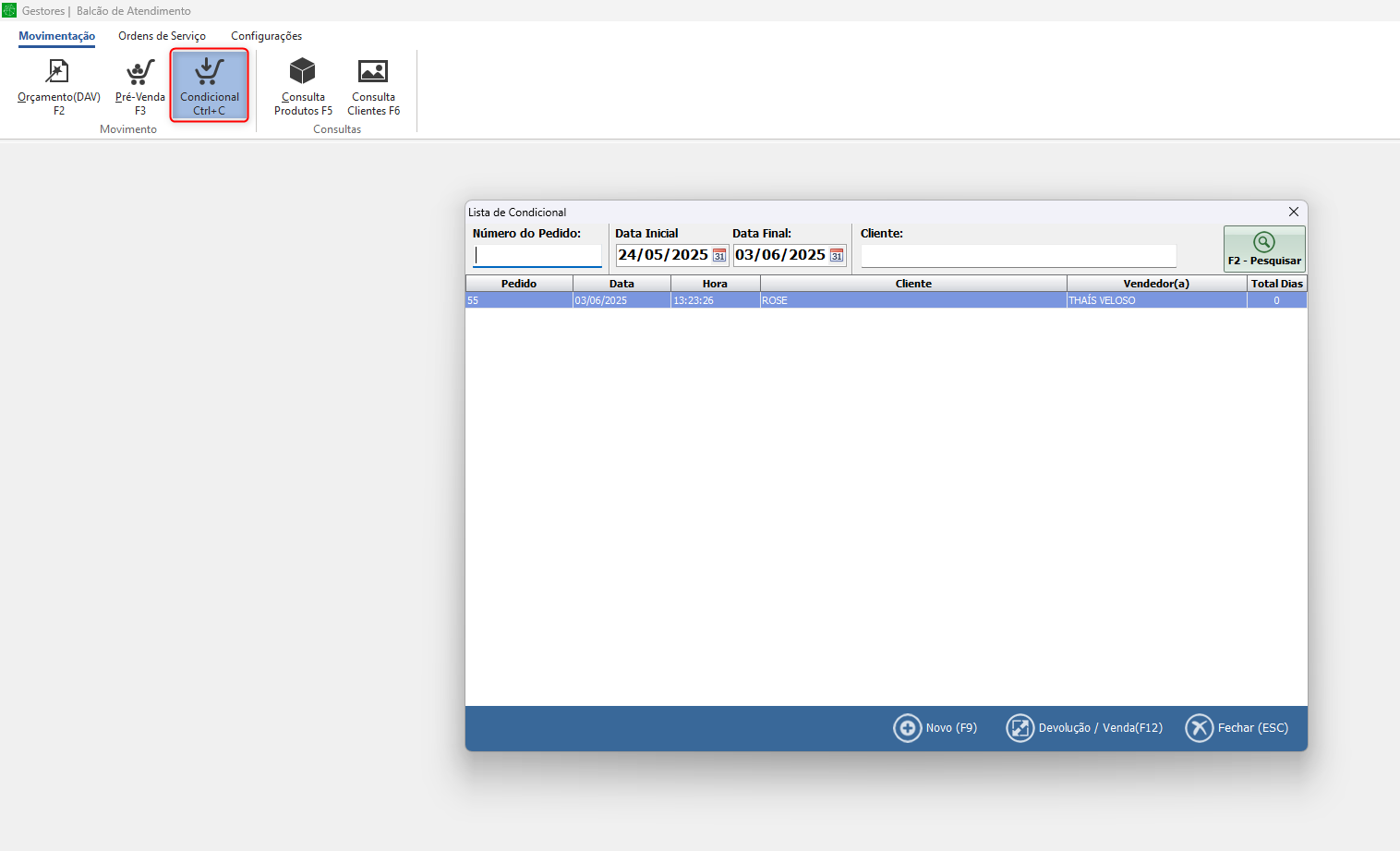Click the F2 - Pesquisar search button
The width and height of the screenshot is (1400, 851).
click(x=1263, y=249)
